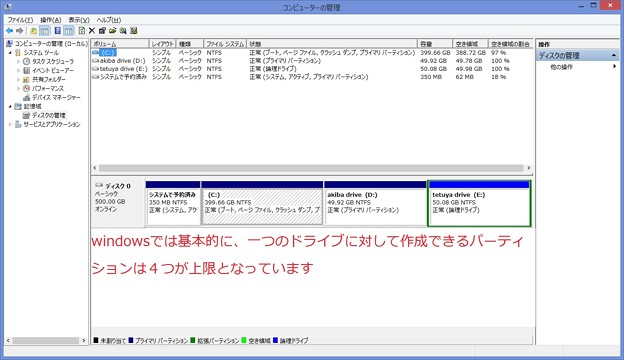Click the dark blue プライマリ パーティション legend swatch
Screen dimensions: 624x360
tap(131, 341)
